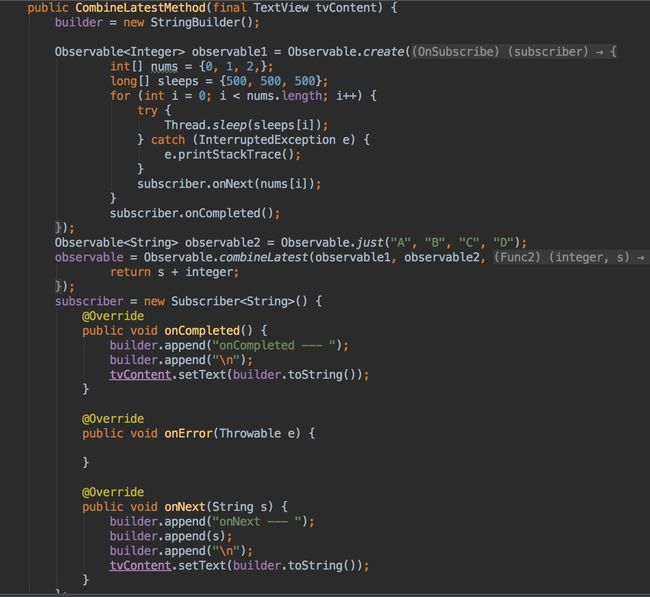Click the "i++" loop increment
Screen dimensions: 650x597
click(346, 96)
